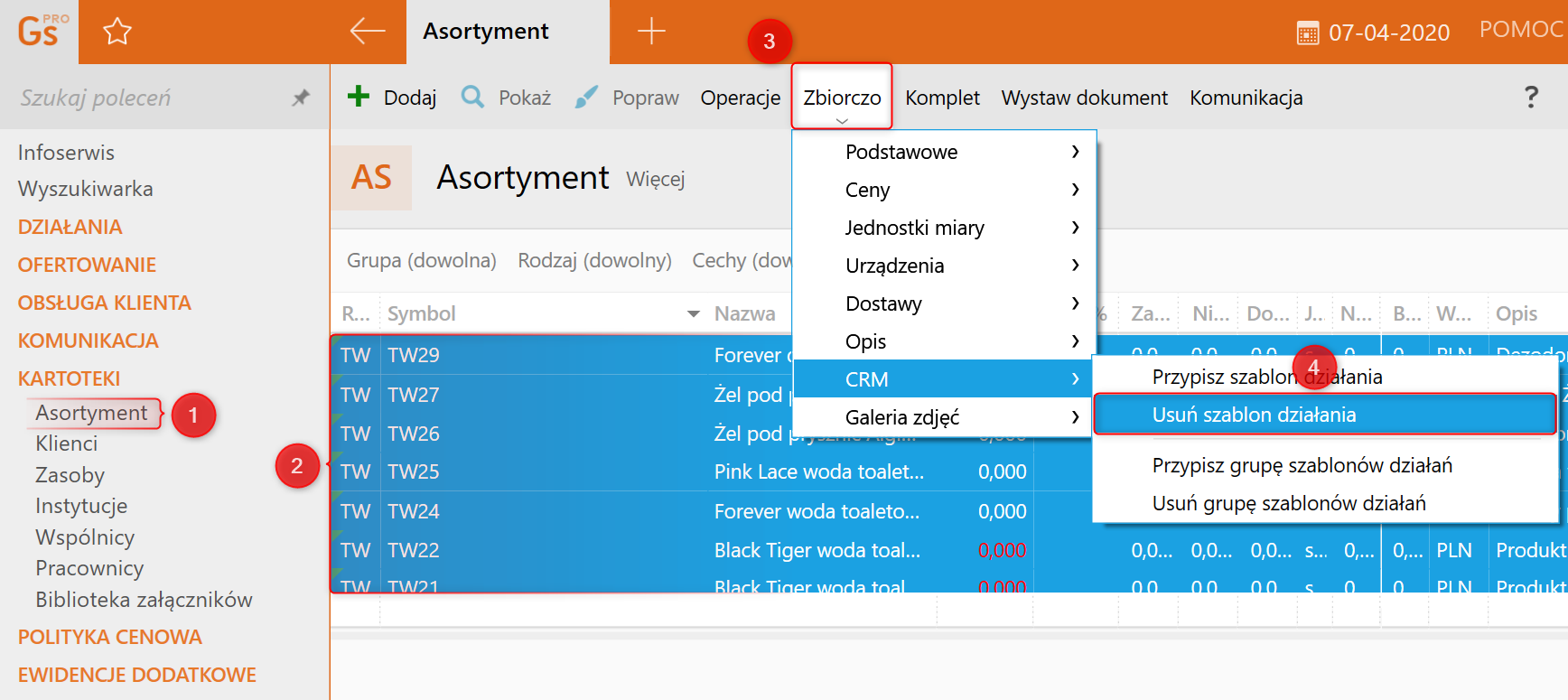1568x700 pixels.
Task: Click the Dodaj button label
Action: 410,98
